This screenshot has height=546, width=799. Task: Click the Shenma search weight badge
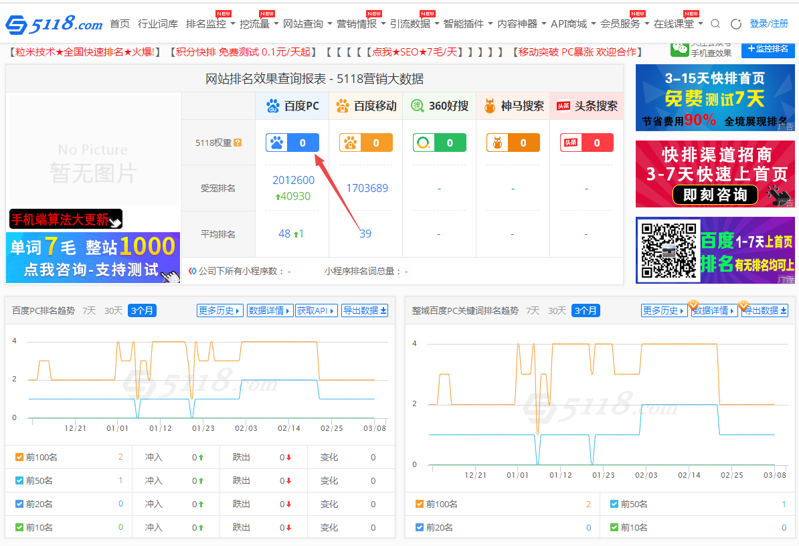point(513,143)
